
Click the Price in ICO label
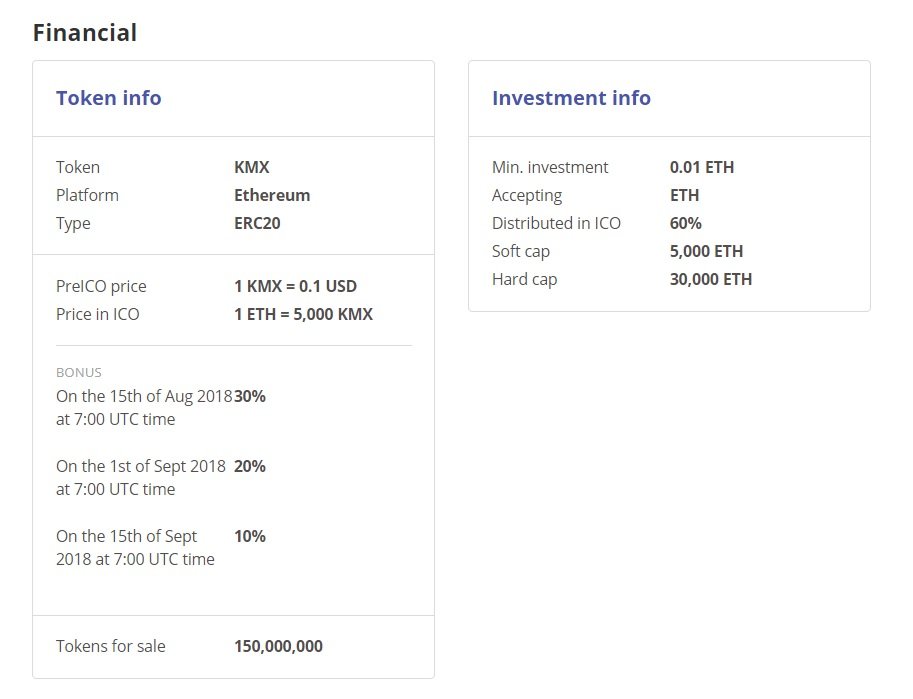[98, 314]
